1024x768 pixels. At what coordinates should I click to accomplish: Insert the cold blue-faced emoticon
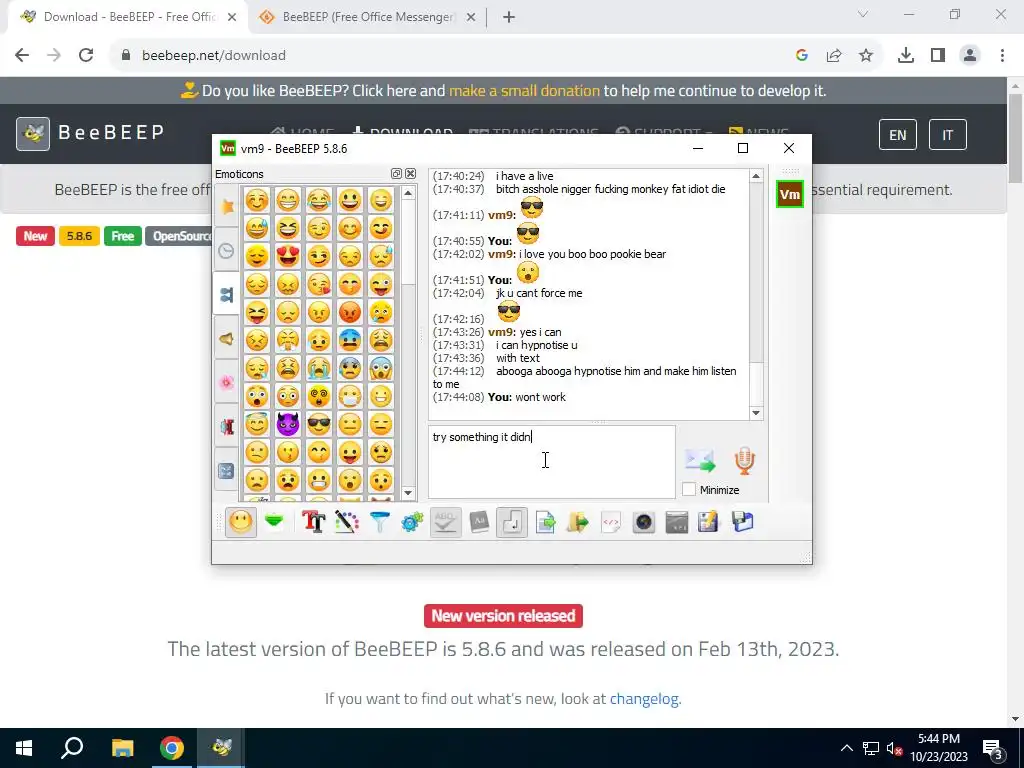tap(350, 340)
